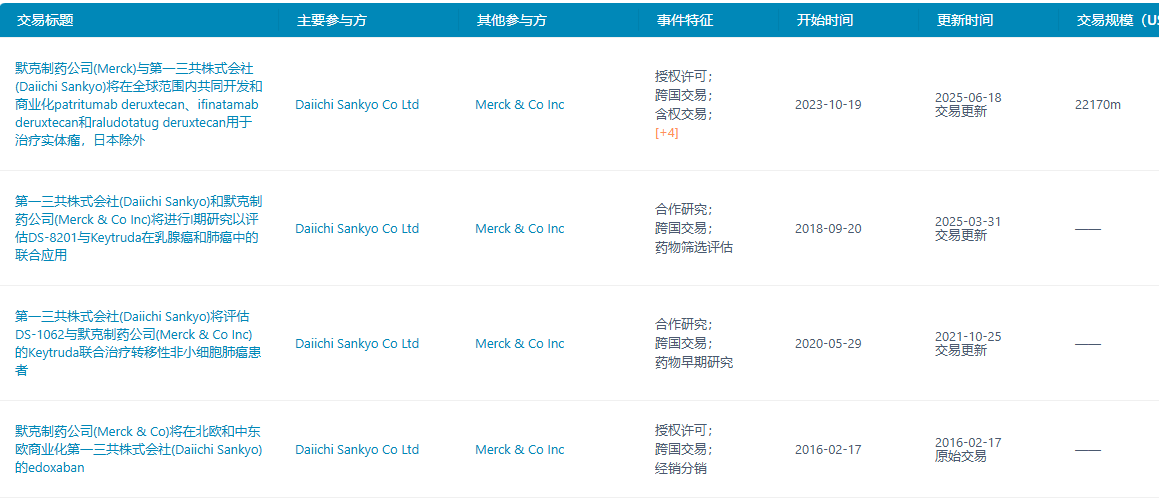
Task: Click 合作研究 in the DS-8201 row
Action: click(x=684, y=209)
